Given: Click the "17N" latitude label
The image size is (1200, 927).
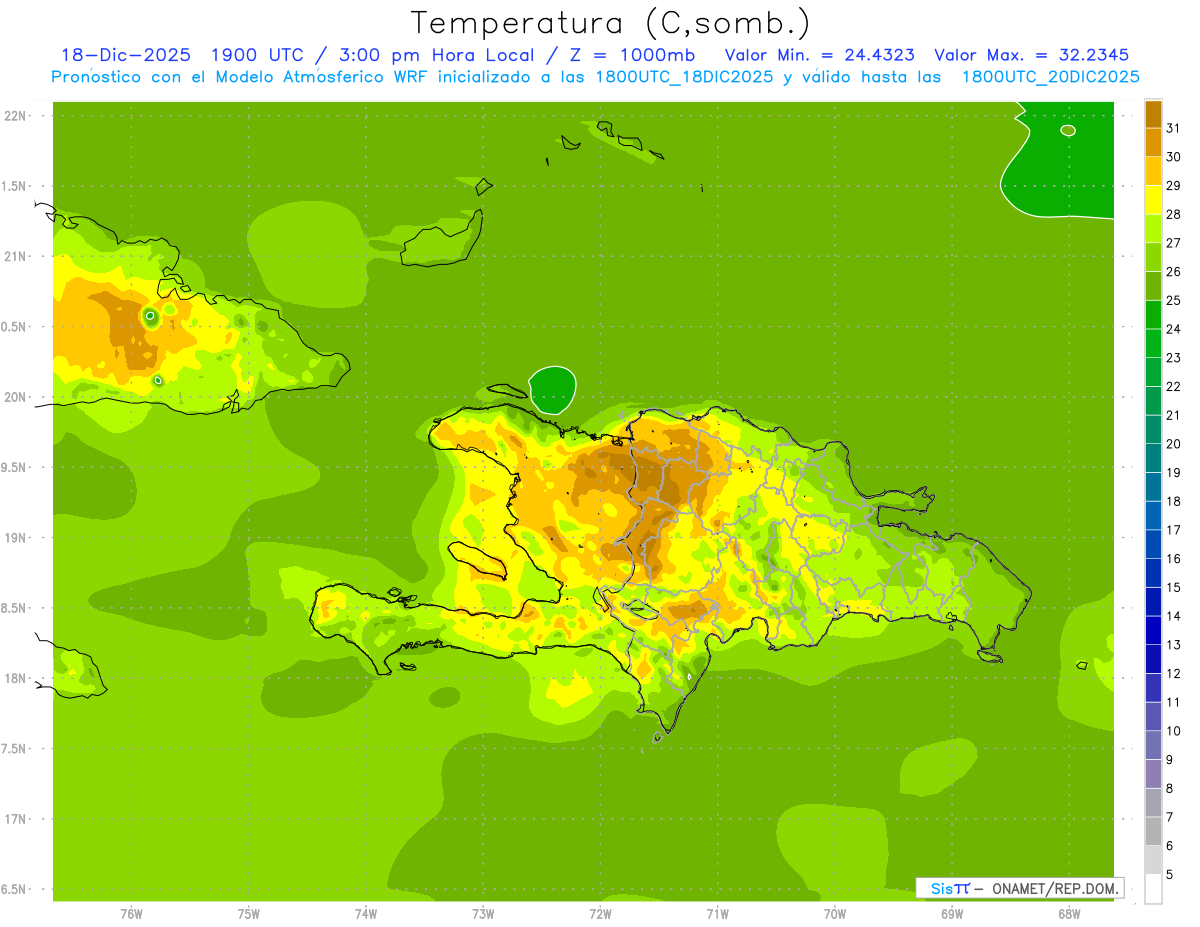Looking at the screenshot, I should pos(15,818).
